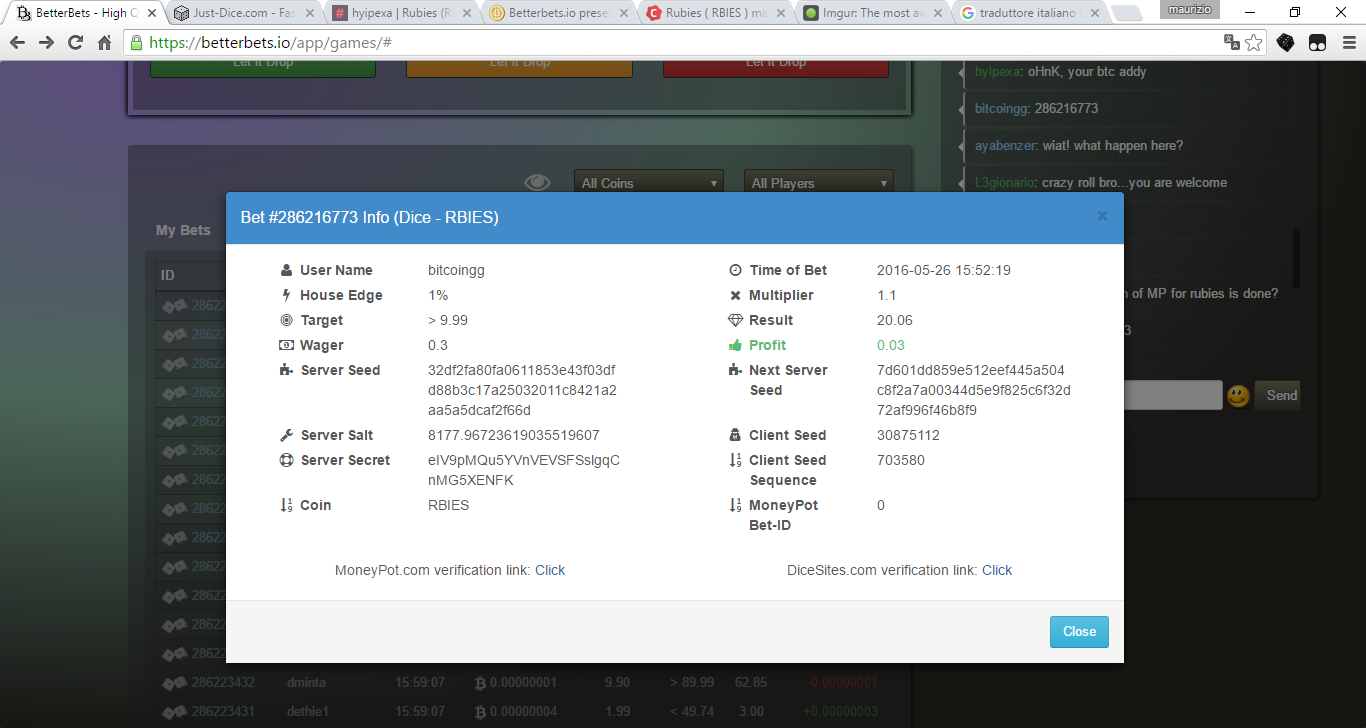The height and width of the screenshot is (728, 1366).
Task: Switch to the Just-Dice.com browser tab
Action: click(242, 13)
